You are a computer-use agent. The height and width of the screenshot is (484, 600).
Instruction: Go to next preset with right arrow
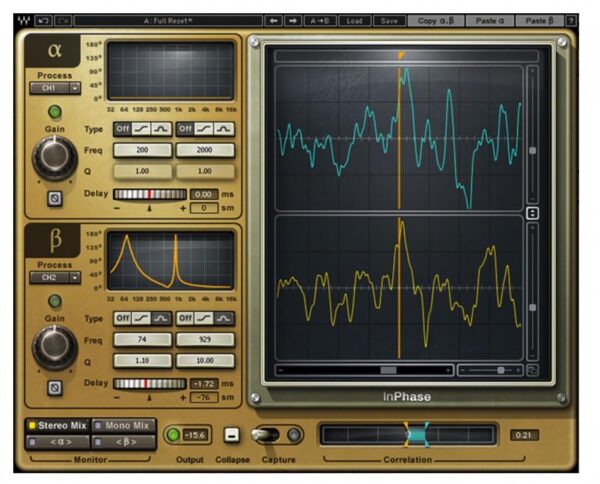pyautogui.click(x=293, y=21)
